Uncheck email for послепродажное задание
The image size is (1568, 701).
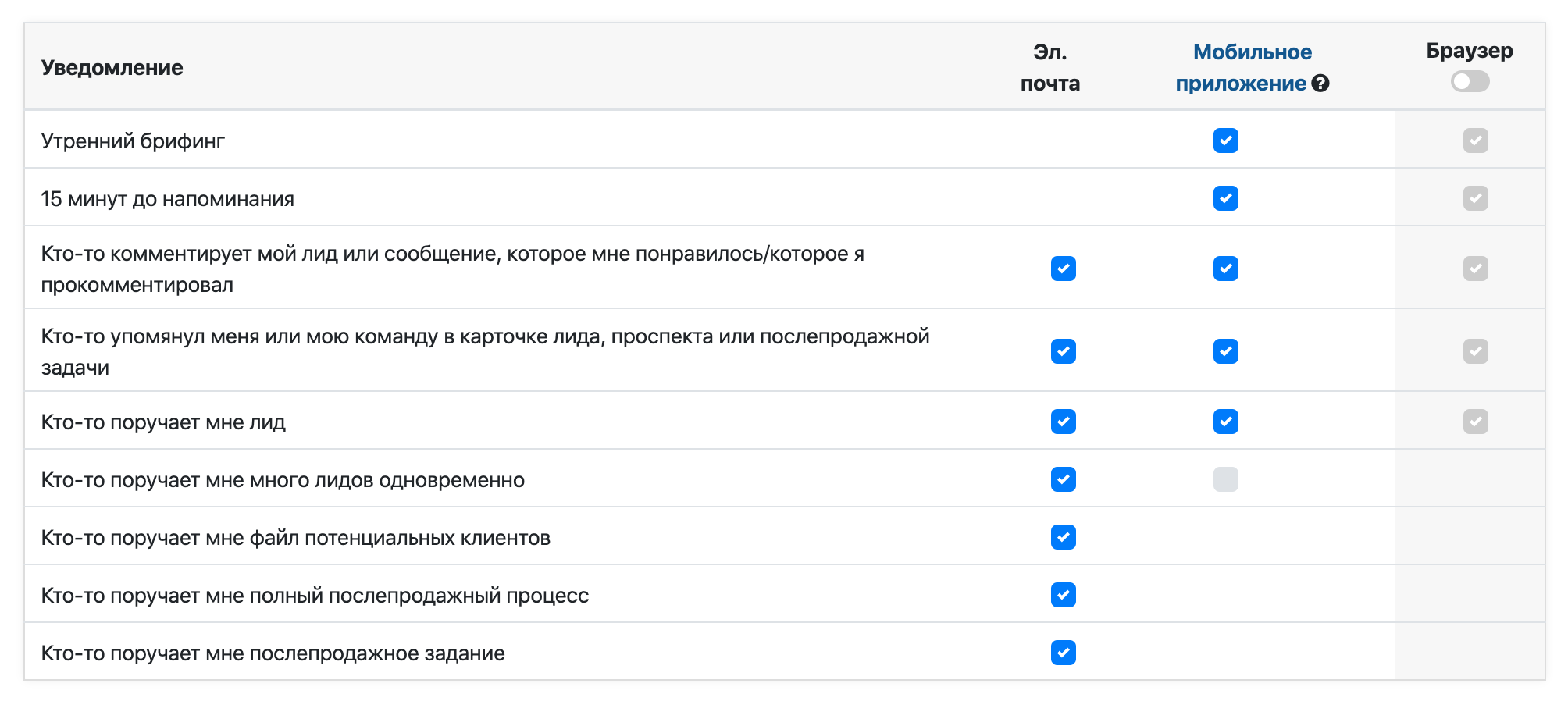pos(1063,653)
